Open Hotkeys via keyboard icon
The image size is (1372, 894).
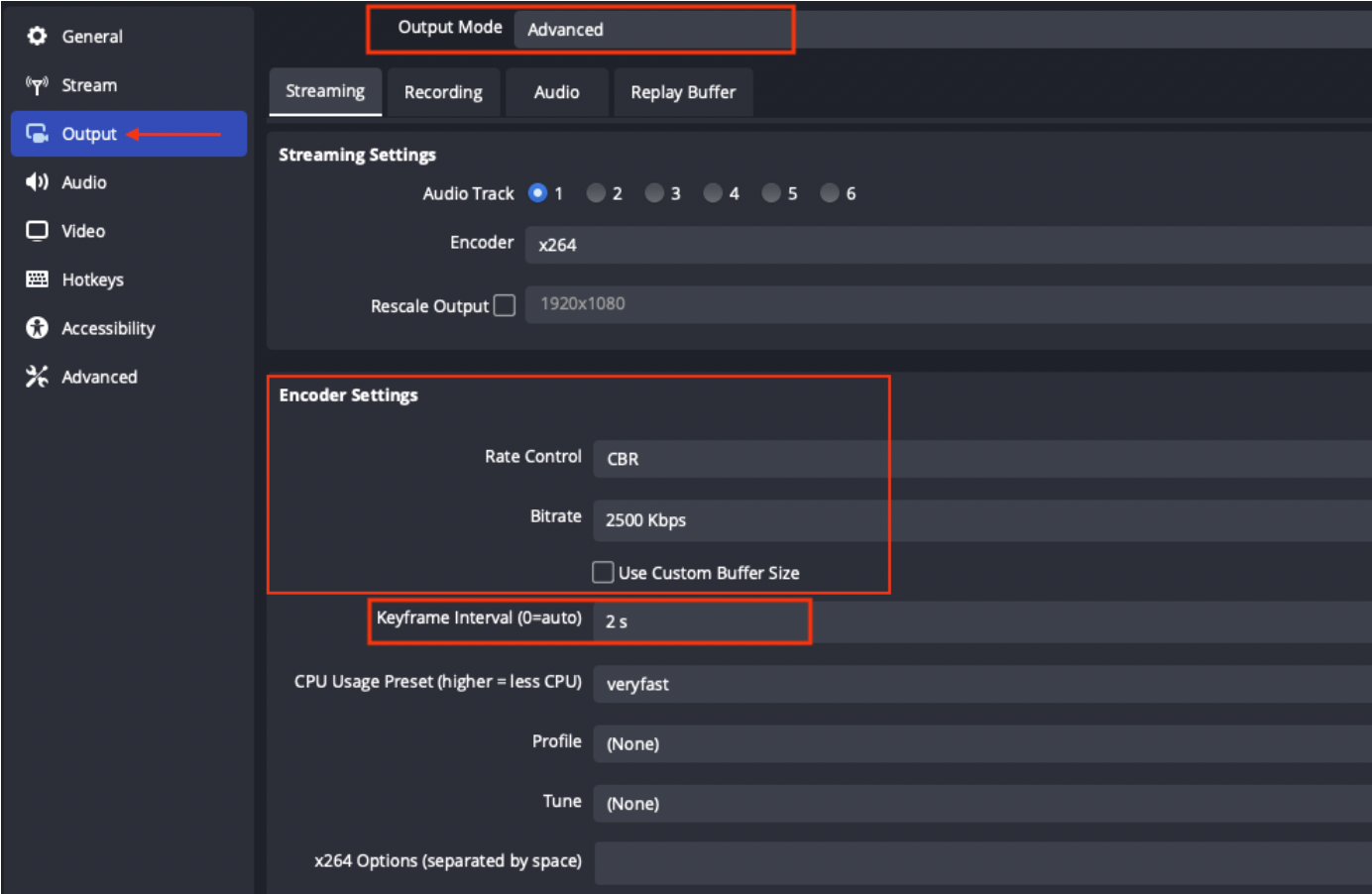point(37,279)
